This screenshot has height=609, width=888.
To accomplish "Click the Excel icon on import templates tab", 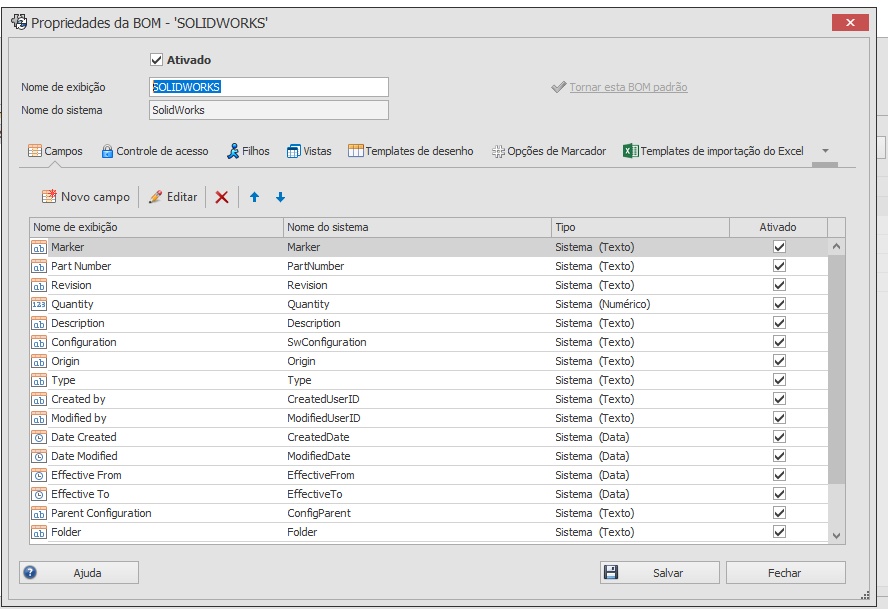I will 630,151.
